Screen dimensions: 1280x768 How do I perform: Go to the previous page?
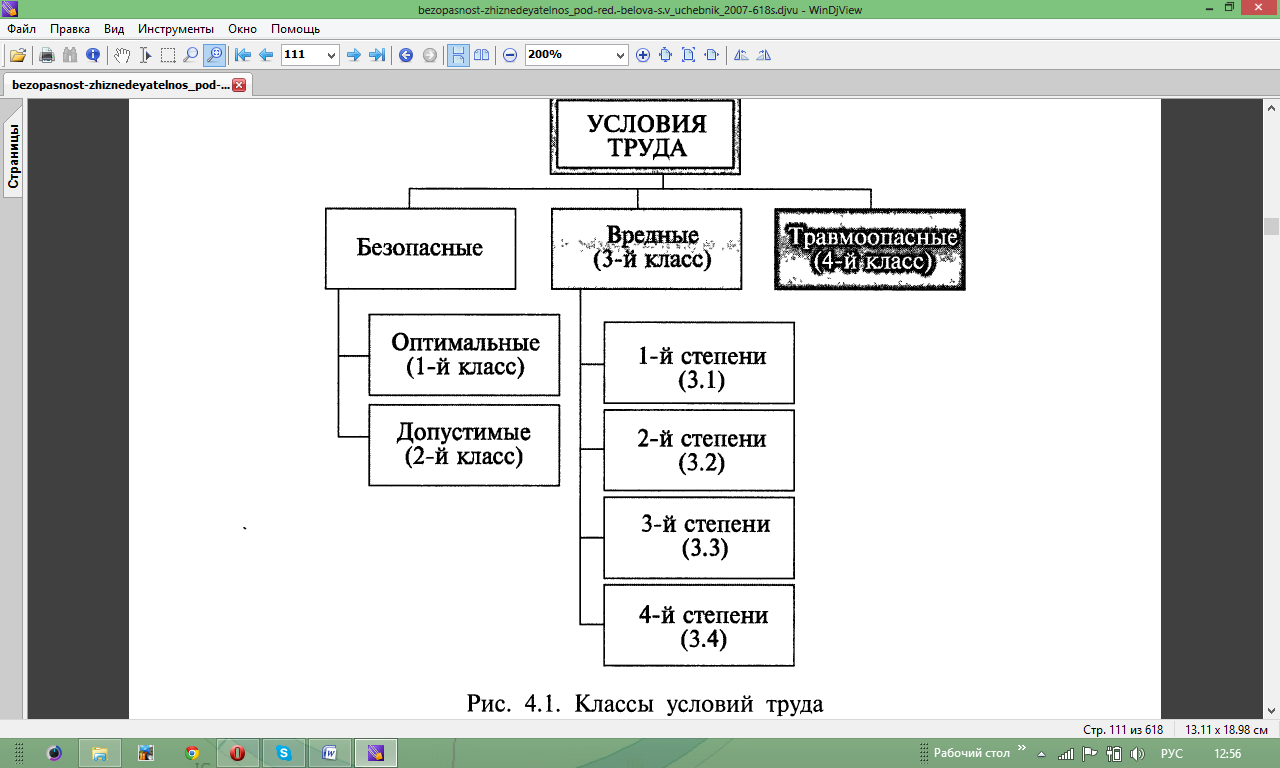click(x=266, y=55)
